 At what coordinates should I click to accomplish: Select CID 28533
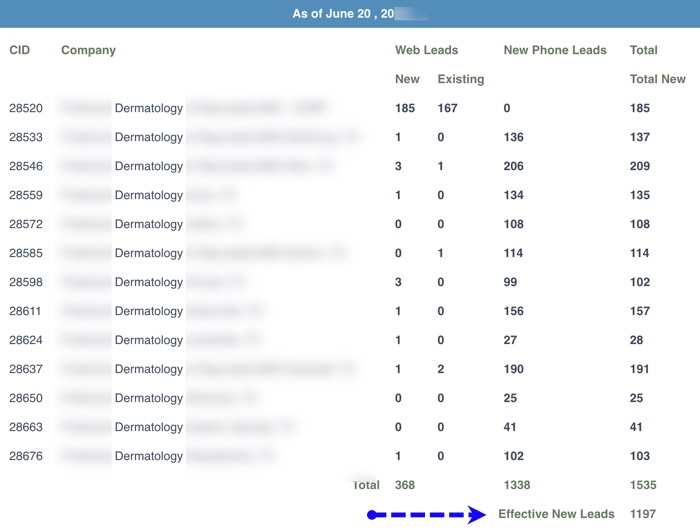tap(26, 137)
